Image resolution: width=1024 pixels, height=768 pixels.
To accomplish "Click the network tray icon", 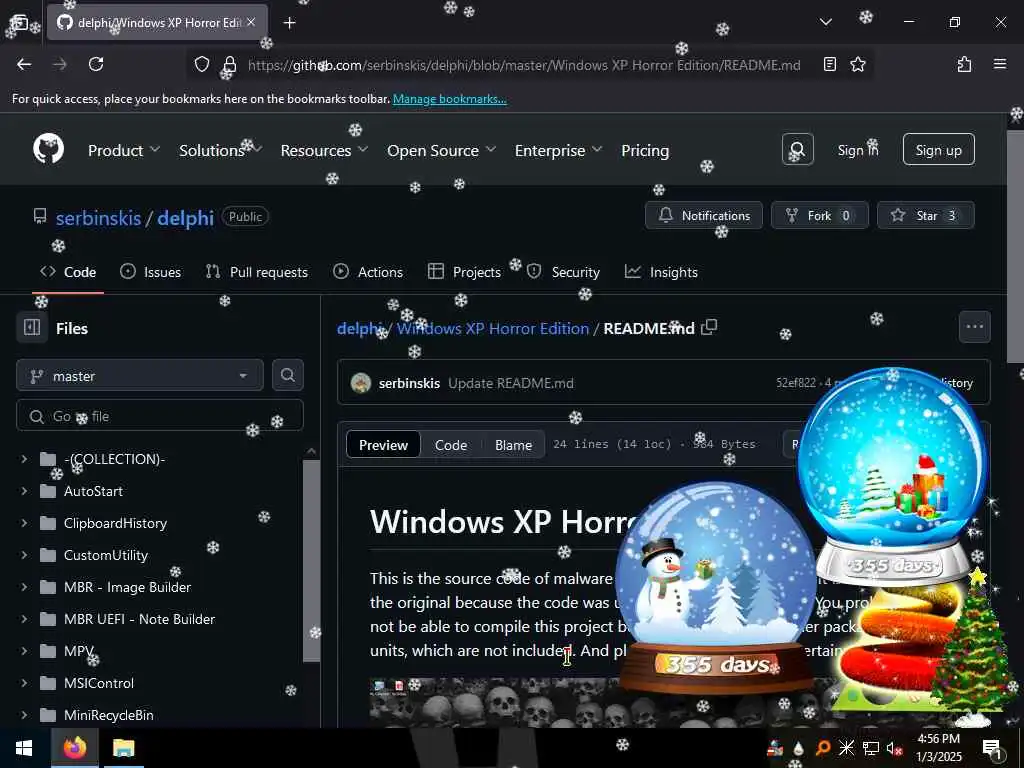I will pos(871,748).
